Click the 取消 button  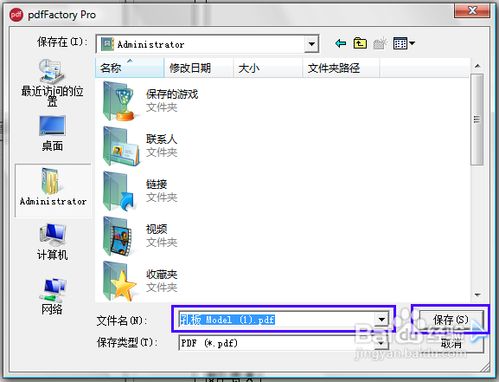pos(451,343)
